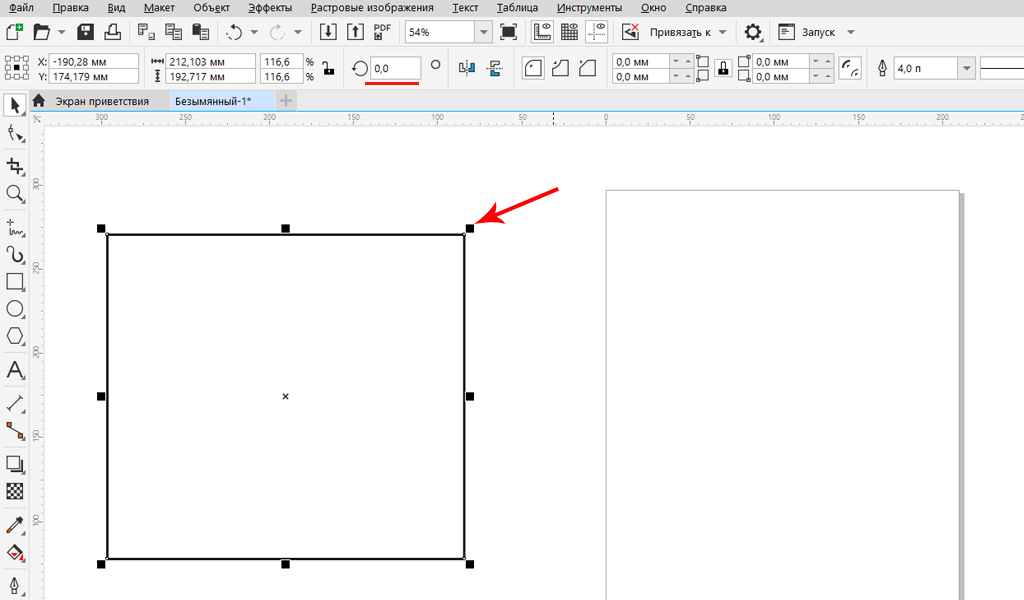Toggle the corner radius lock button
1024x600 pixels.
720,68
